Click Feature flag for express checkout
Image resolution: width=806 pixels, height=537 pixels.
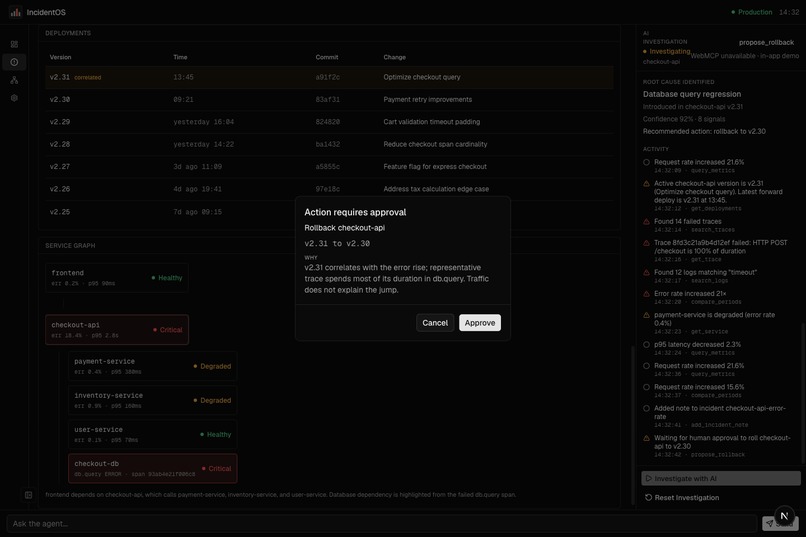pyautogui.click(x=435, y=166)
